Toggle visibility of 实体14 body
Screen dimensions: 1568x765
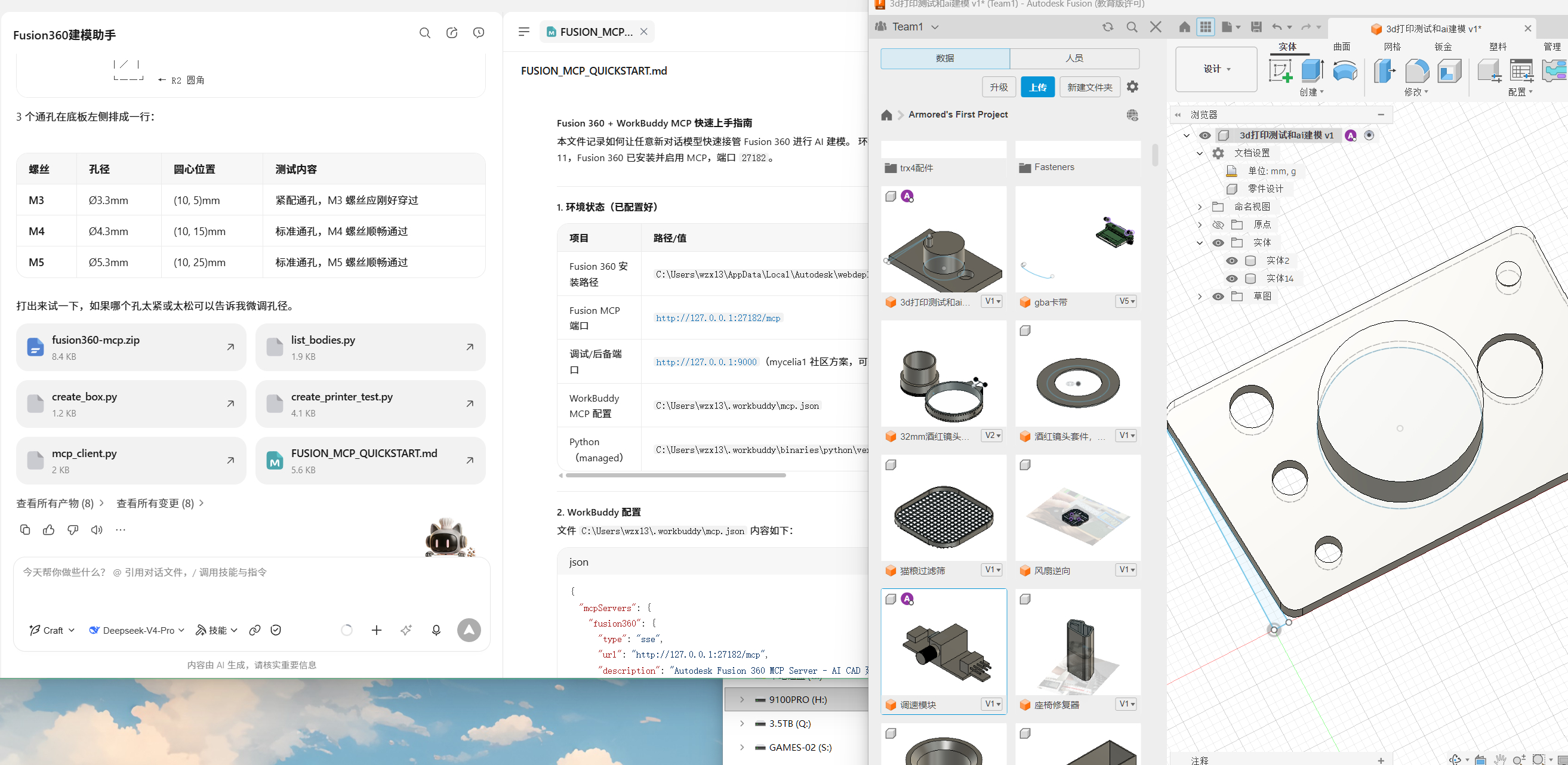coord(1232,279)
